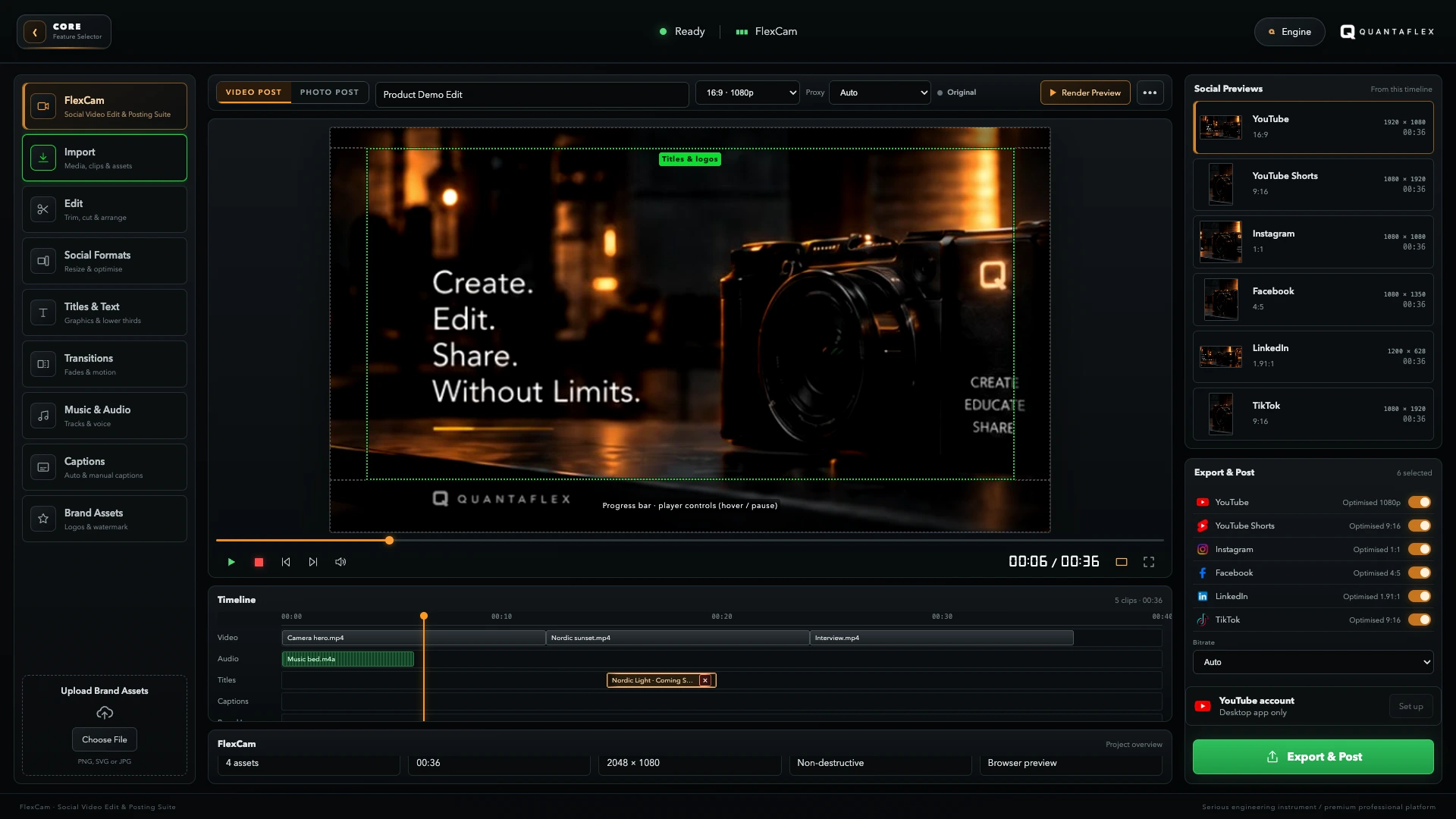Click the CORE Feature Selector button
The image size is (1456, 819).
pyautogui.click(x=64, y=32)
